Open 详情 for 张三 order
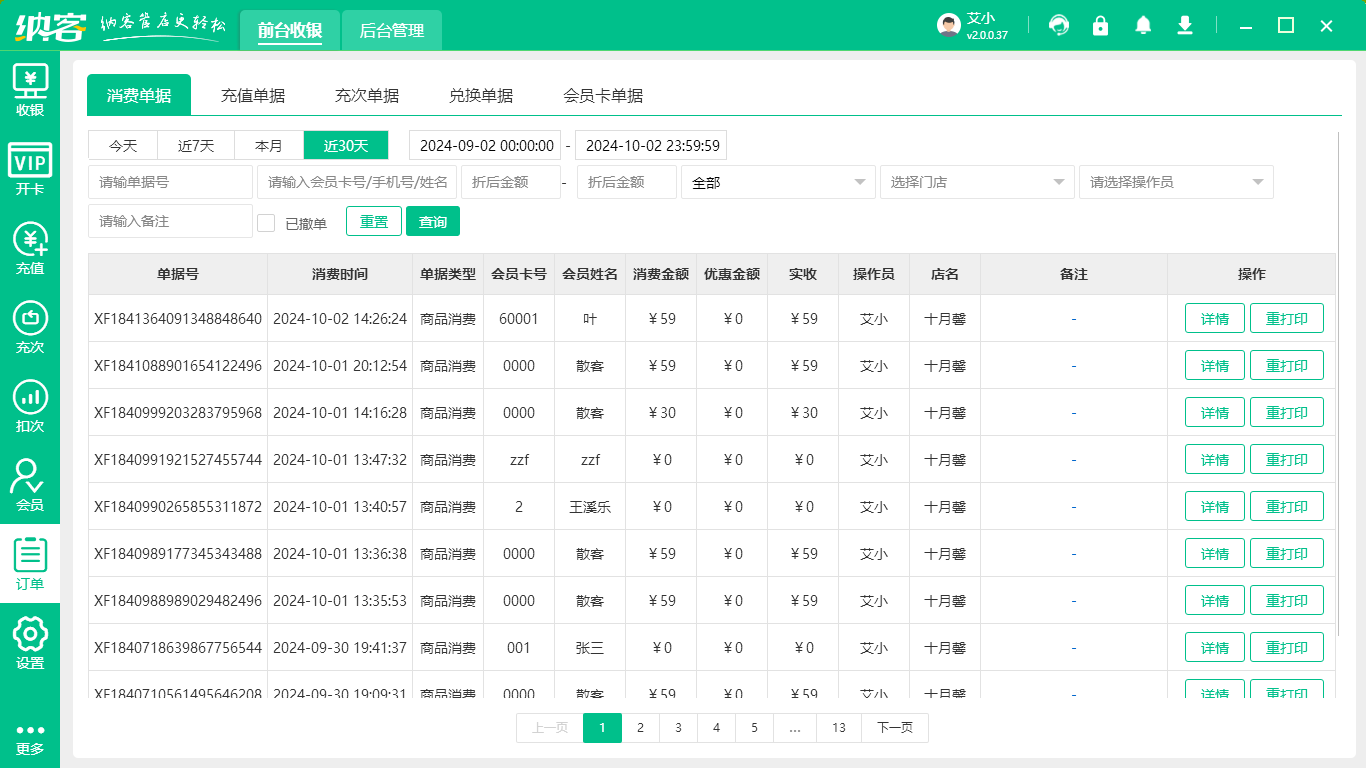1366x768 pixels. tap(1215, 648)
